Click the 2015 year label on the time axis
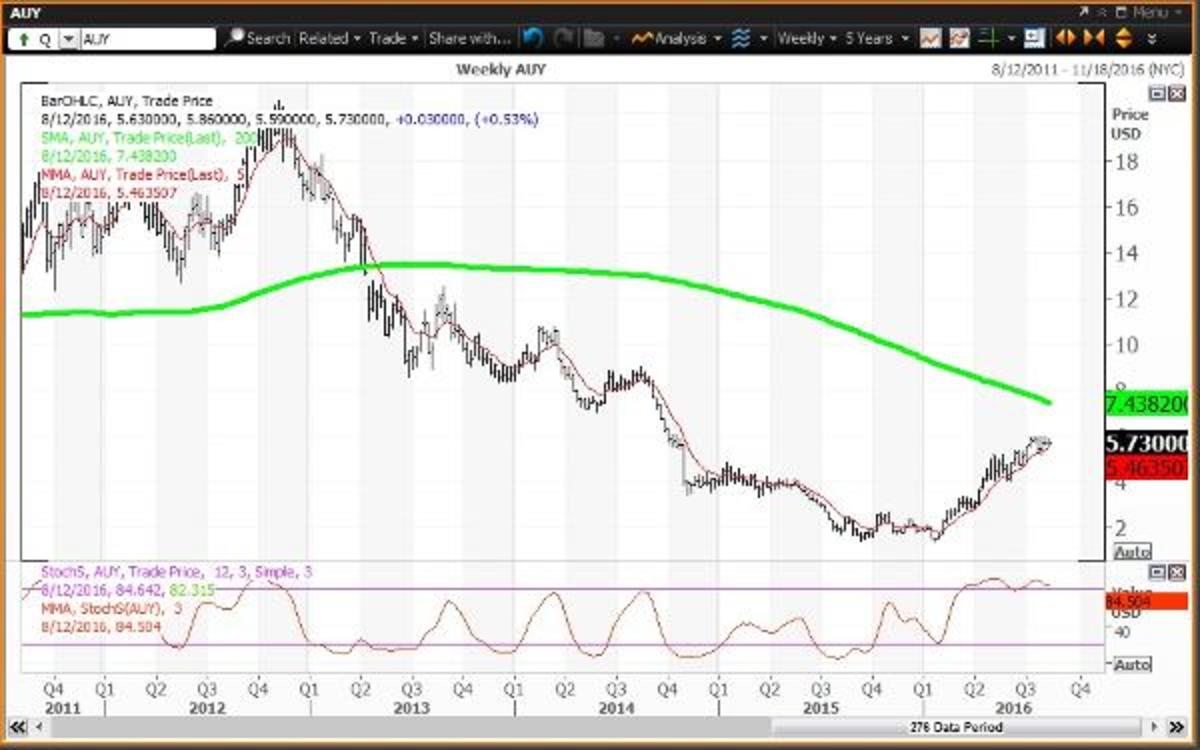 (x=822, y=708)
